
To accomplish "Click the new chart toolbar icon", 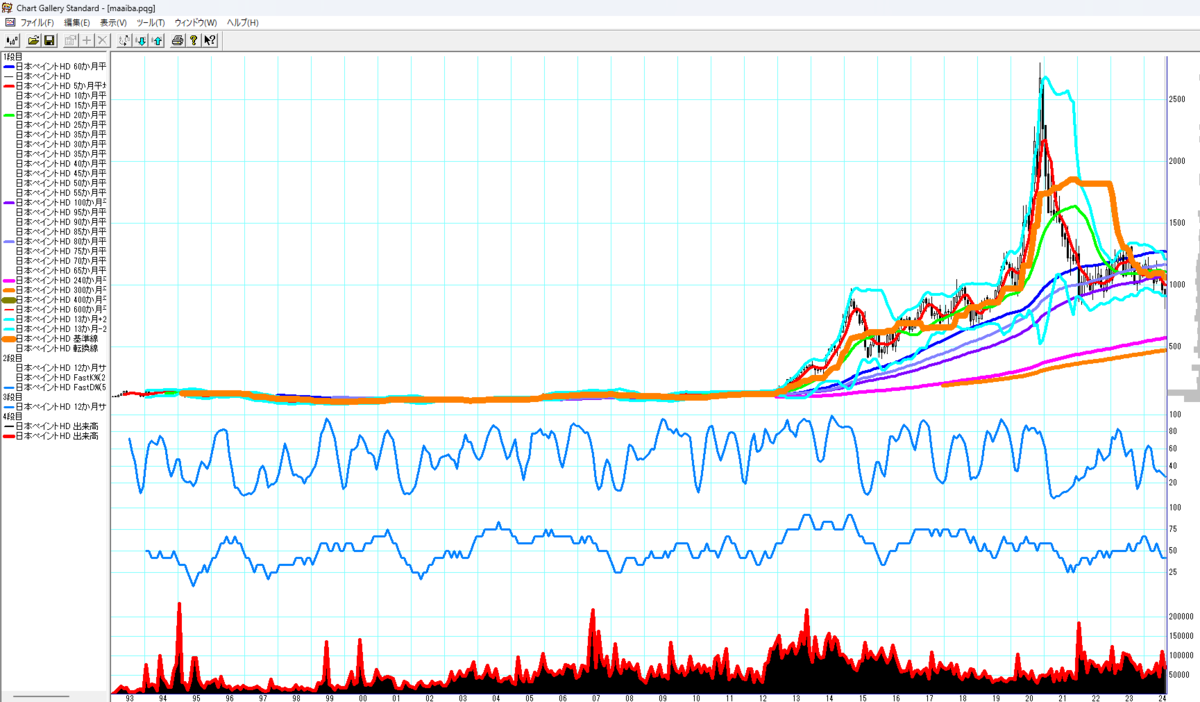I will tap(13, 40).
